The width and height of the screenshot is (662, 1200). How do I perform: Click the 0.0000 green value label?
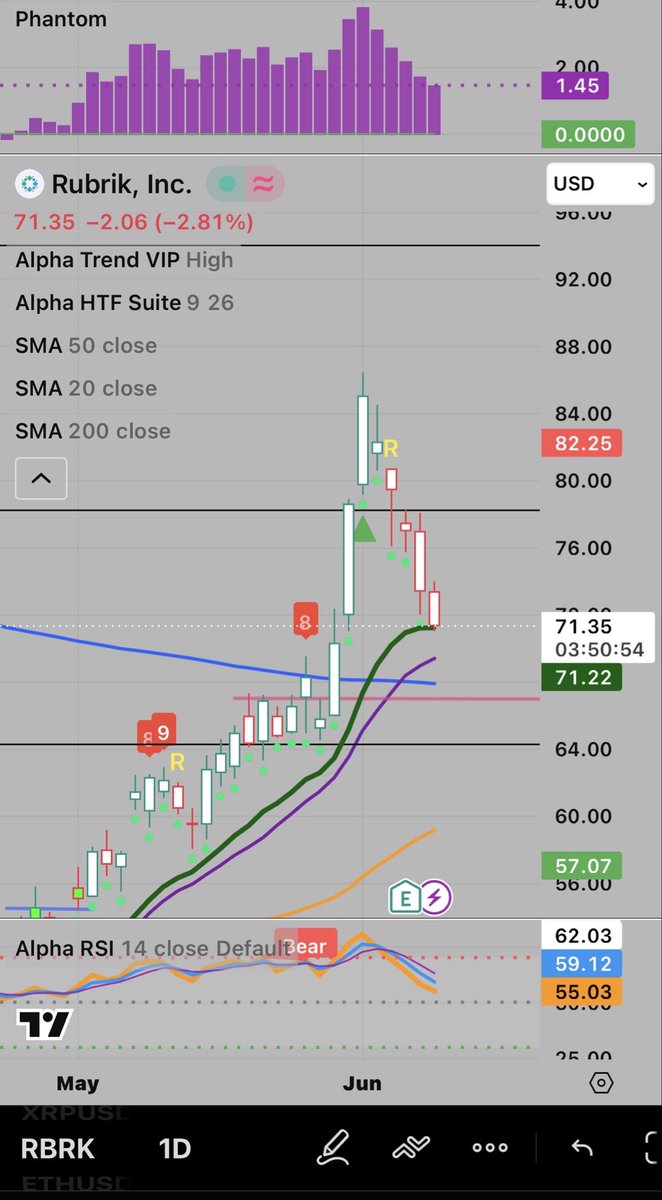pyautogui.click(x=588, y=134)
